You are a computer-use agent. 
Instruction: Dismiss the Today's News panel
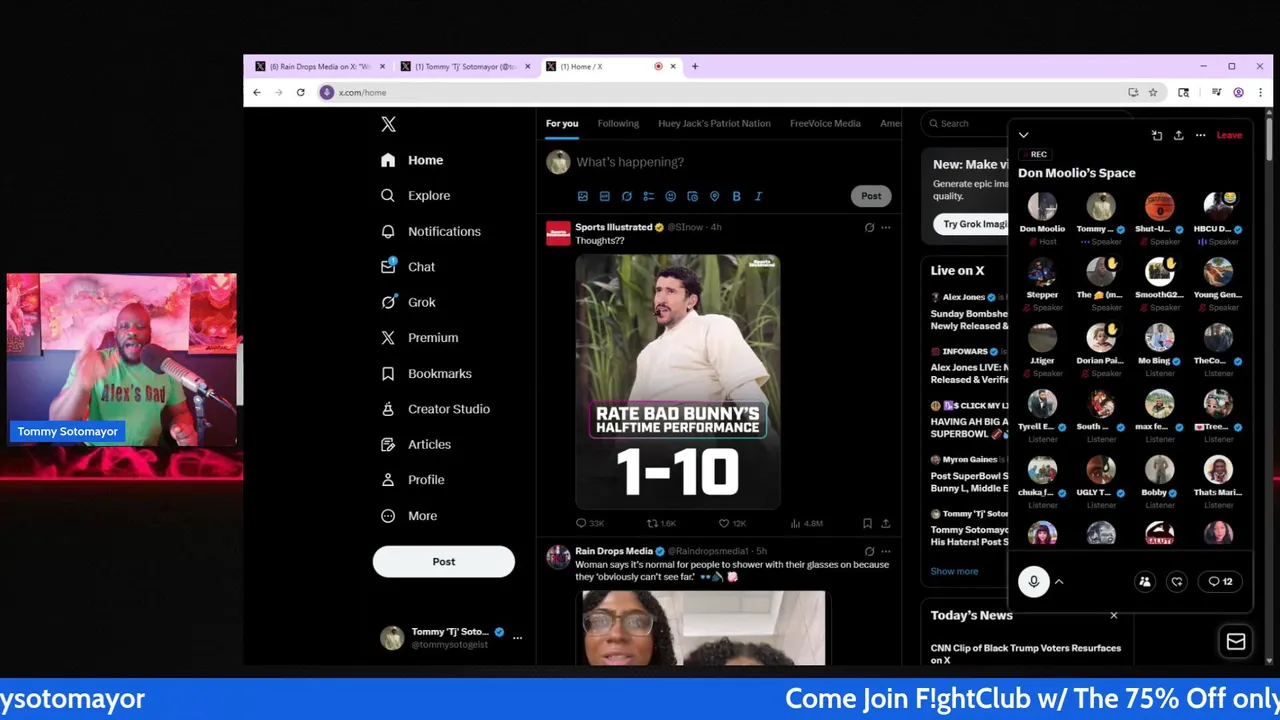pos(1113,615)
